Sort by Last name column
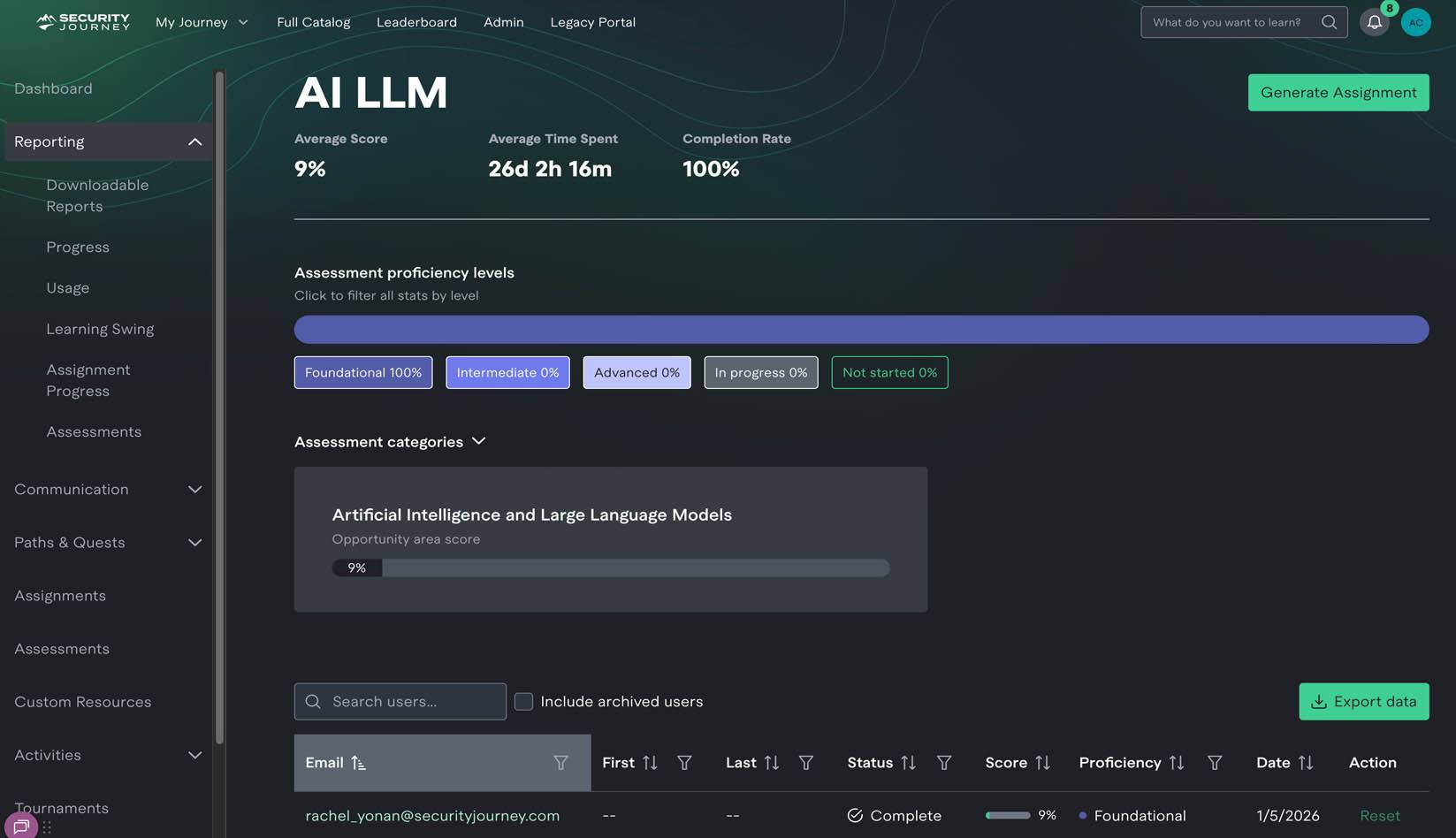Image resolution: width=1456 pixels, height=838 pixels. (x=772, y=763)
